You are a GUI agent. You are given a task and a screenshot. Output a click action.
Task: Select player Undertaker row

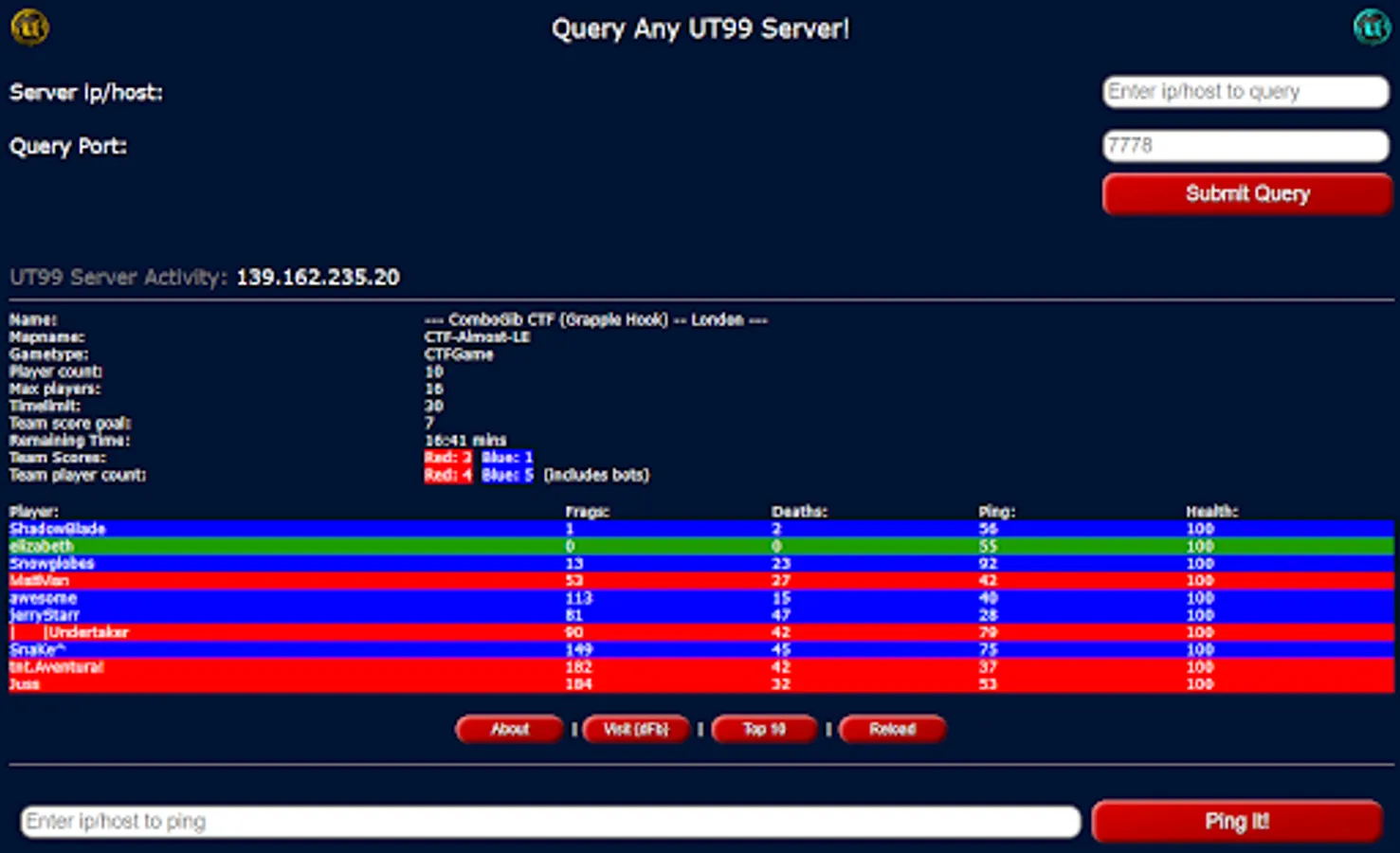(700, 632)
